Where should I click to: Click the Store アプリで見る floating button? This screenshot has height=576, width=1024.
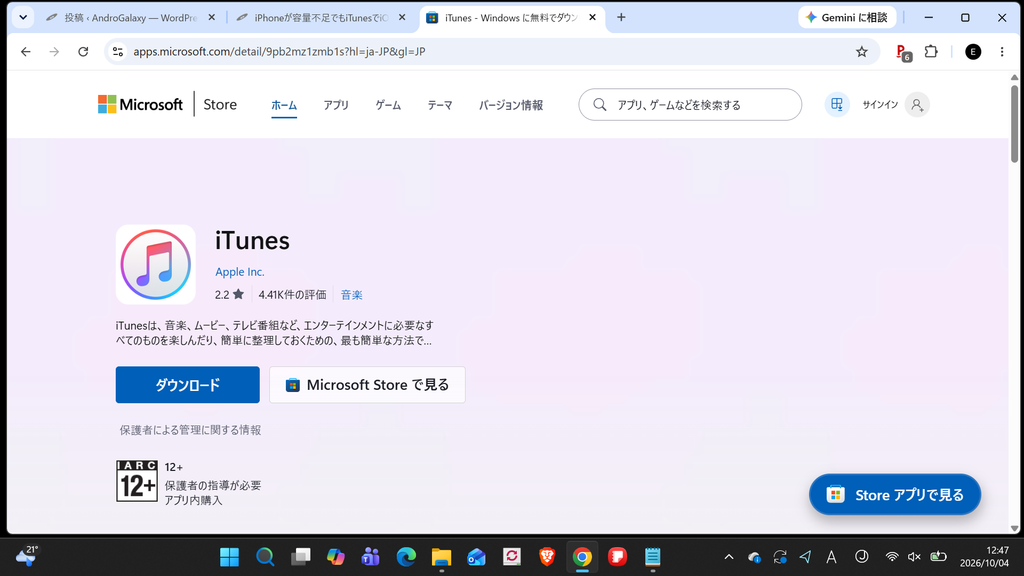click(x=895, y=494)
